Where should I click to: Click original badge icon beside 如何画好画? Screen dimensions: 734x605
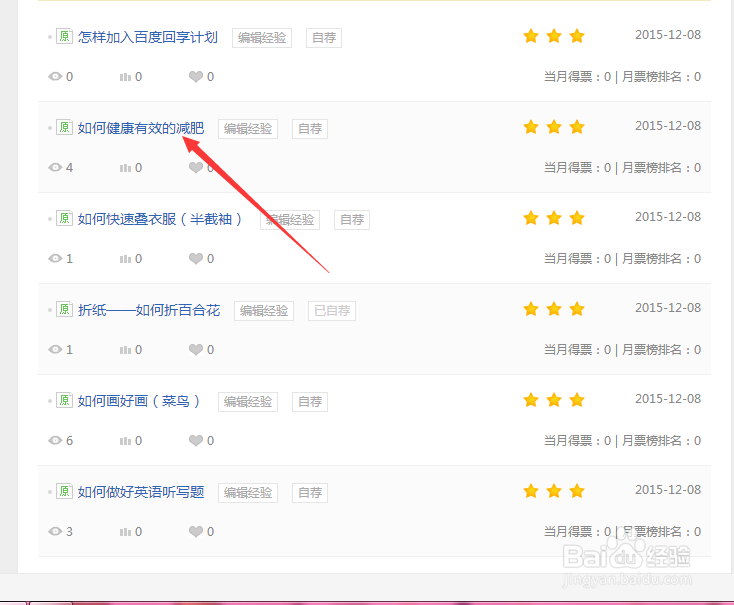click(x=64, y=400)
